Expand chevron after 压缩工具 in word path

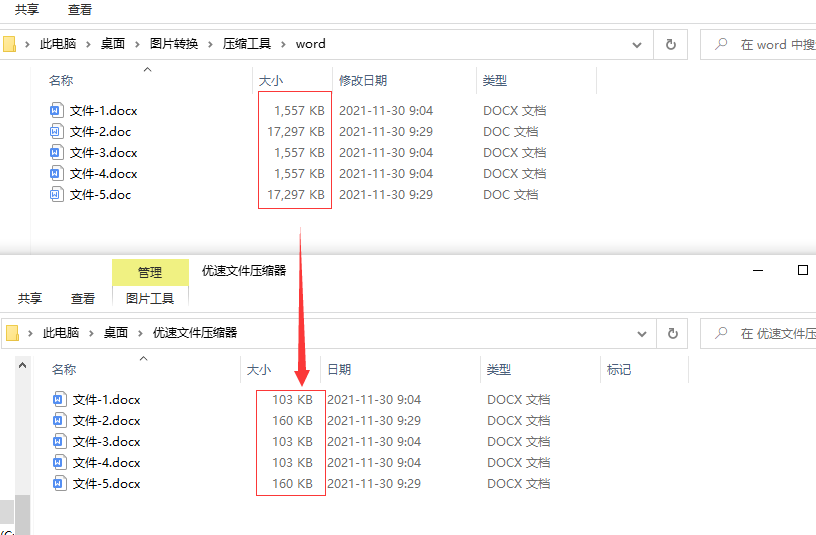(283, 44)
